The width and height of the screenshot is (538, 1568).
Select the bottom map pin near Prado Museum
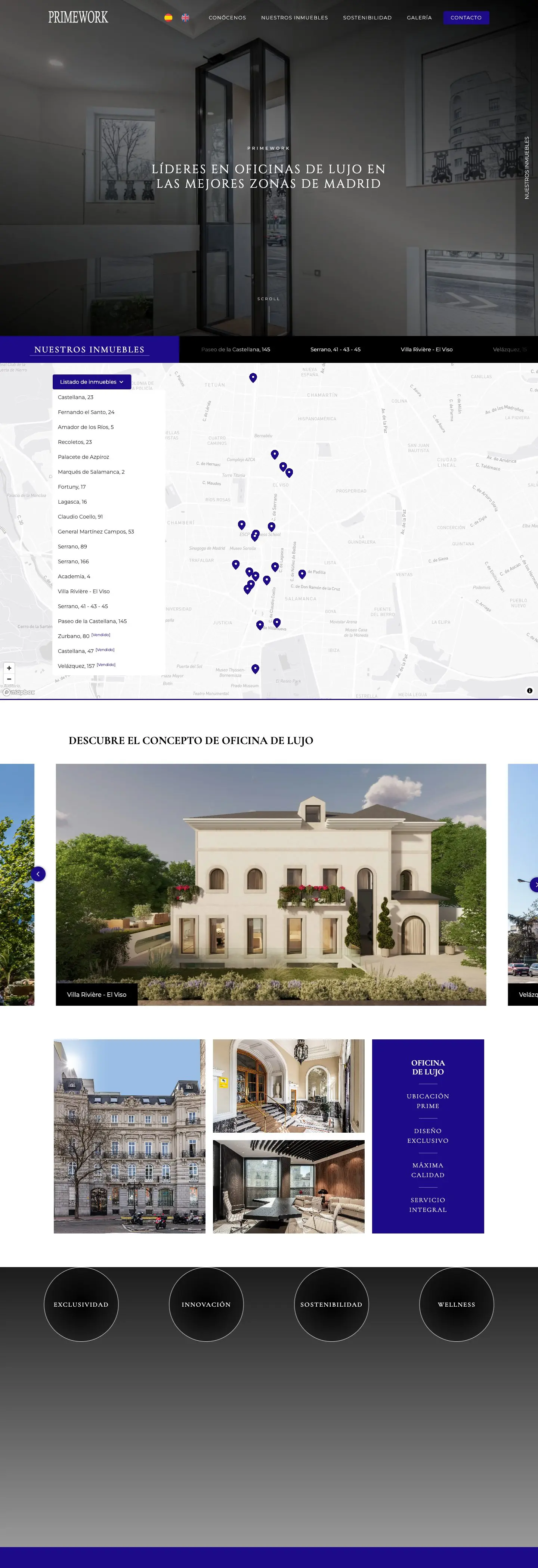[255, 668]
